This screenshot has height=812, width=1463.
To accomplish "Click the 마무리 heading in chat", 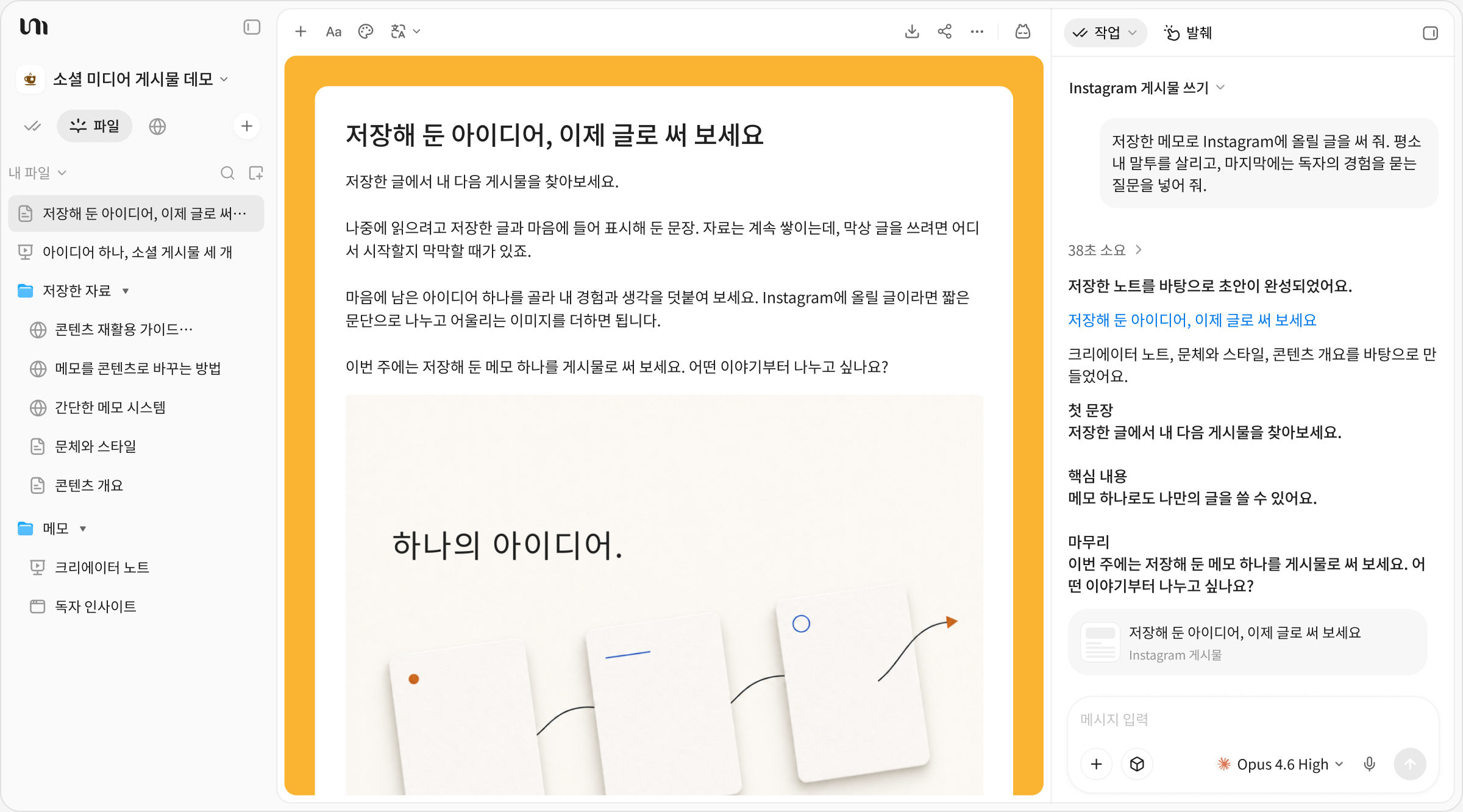I will [x=1089, y=542].
